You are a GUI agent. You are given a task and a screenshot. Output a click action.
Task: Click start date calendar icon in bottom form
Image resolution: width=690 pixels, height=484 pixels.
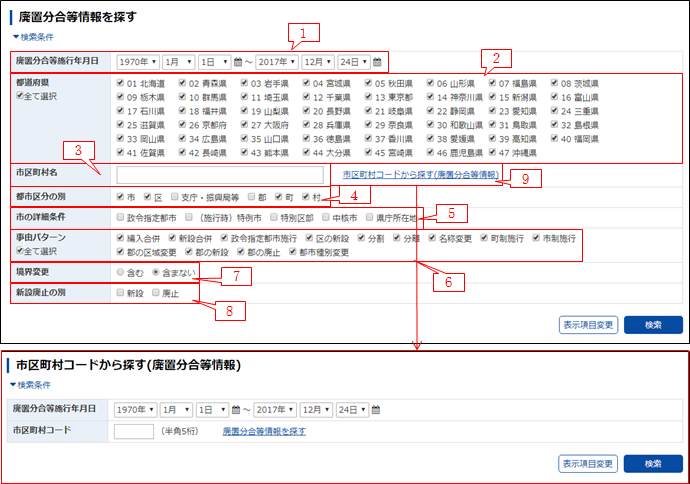tap(237, 409)
